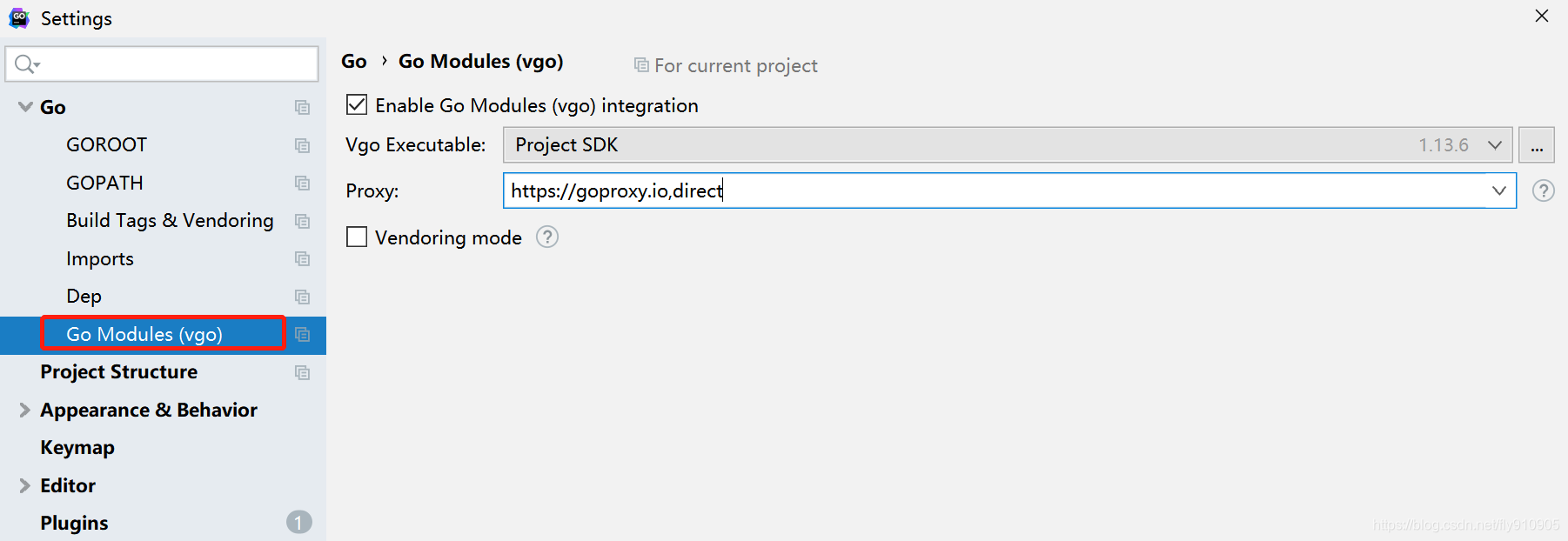Disable Go Modules (vgo) integration checkbox
Viewport: 1568px width, 541px height.
point(357,105)
